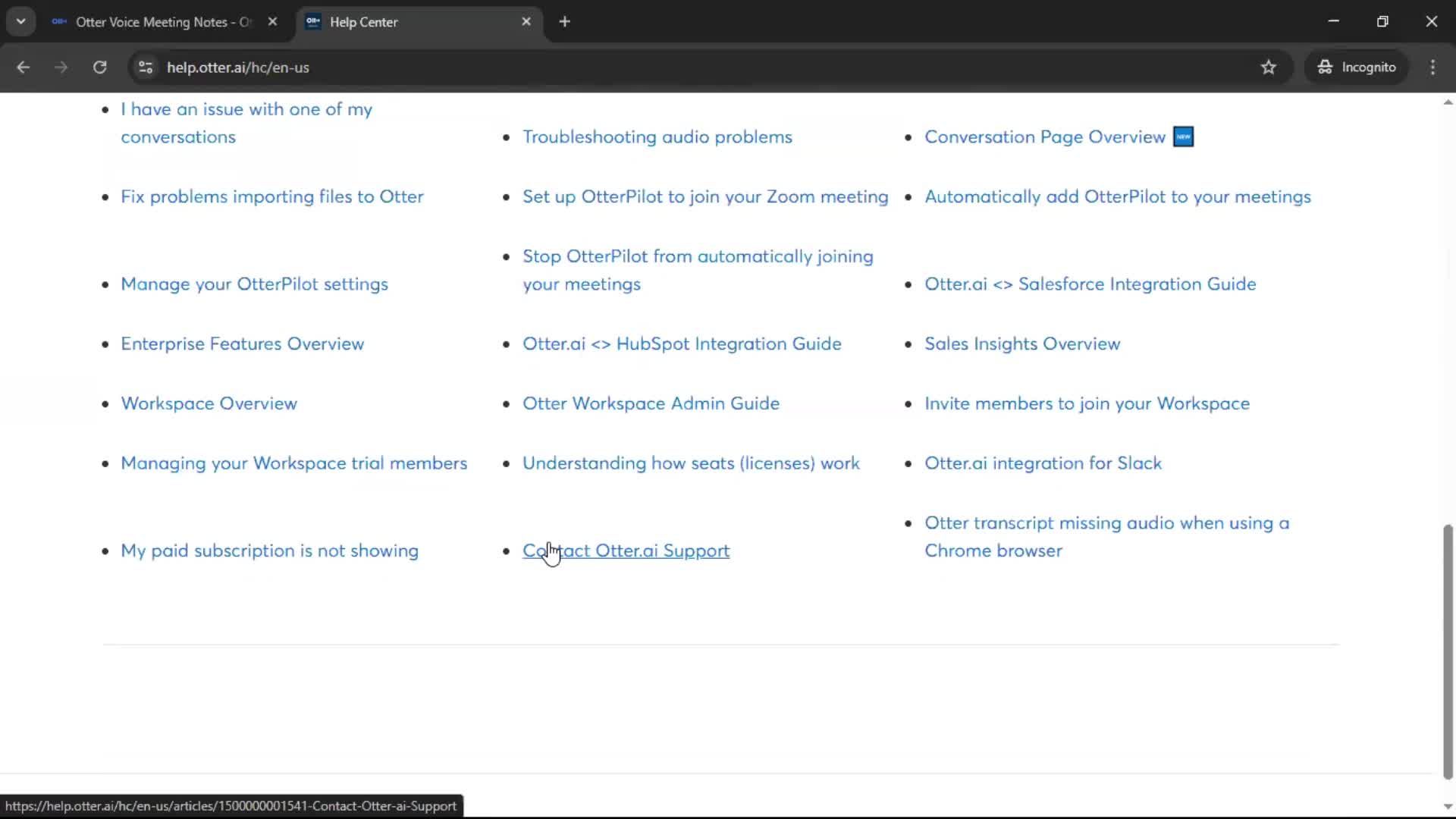The height and width of the screenshot is (819, 1456).
Task: Go back to the previous page
Action: point(23,67)
